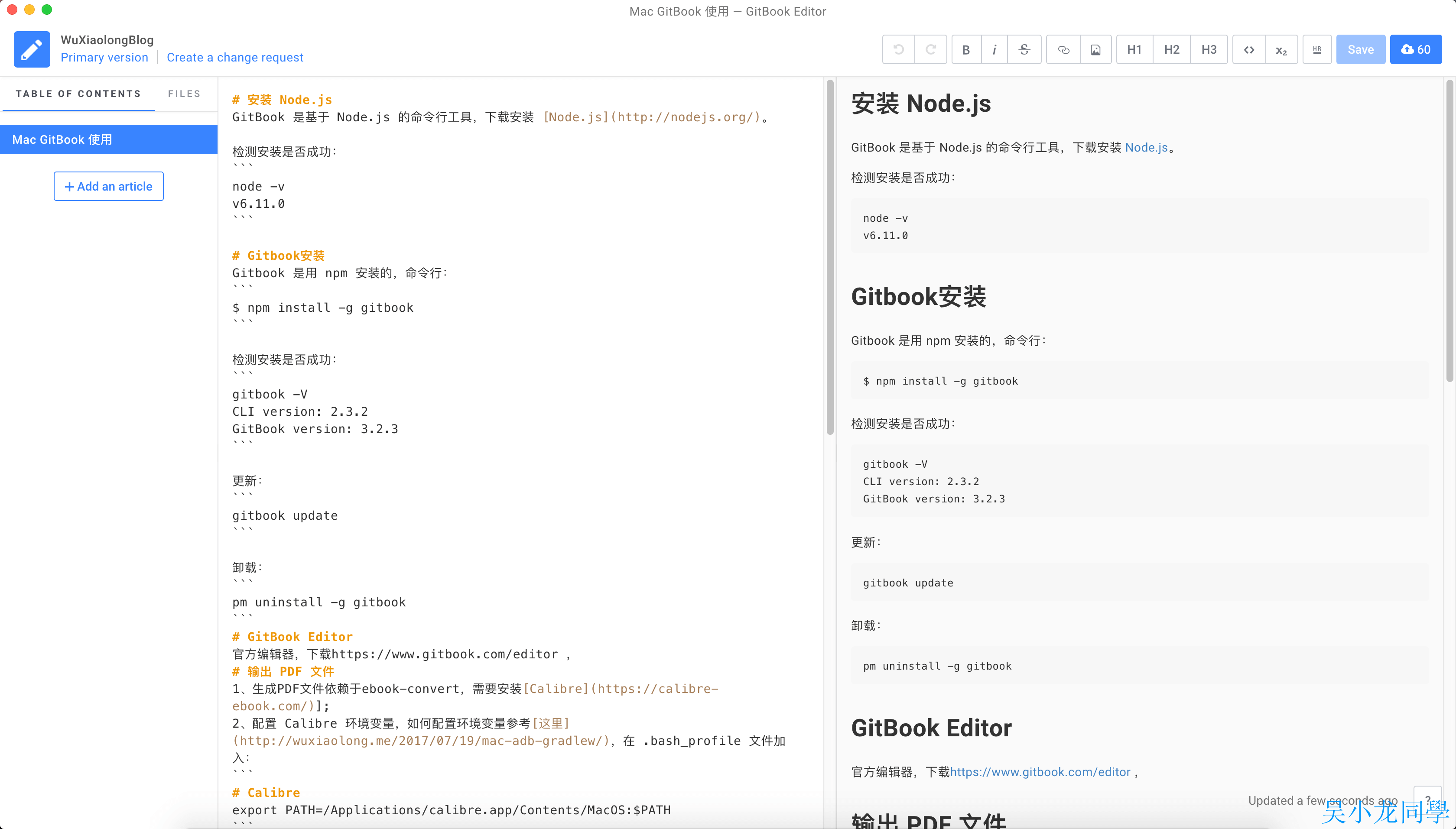The image size is (1456, 829).
Task: Click 'pm uninstall -g gitbook' in the editor
Action: click(x=319, y=602)
